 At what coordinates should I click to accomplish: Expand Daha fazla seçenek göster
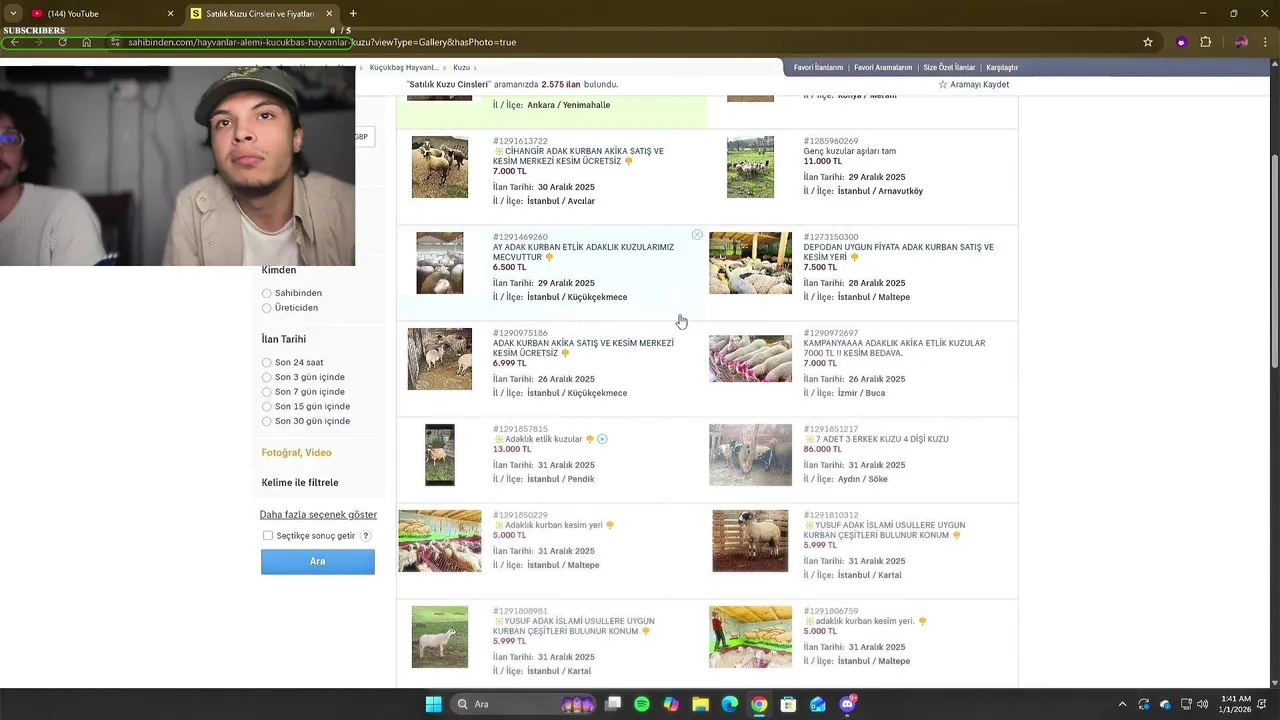318,515
